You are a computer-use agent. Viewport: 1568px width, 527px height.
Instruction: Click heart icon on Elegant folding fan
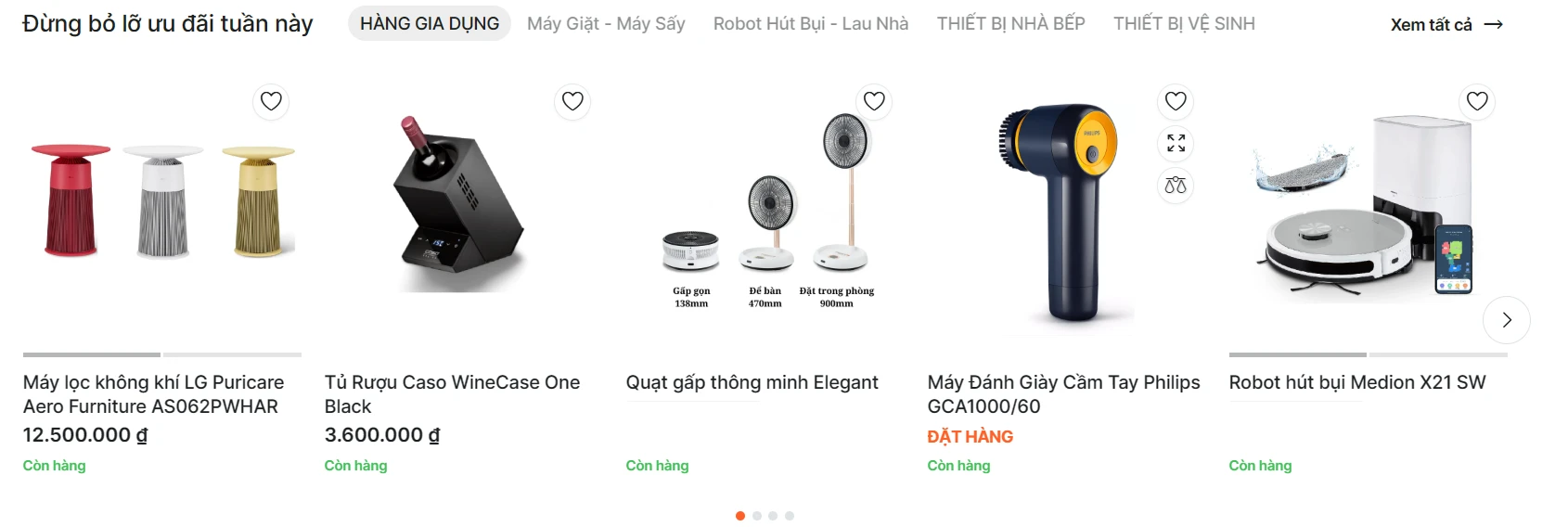click(874, 101)
